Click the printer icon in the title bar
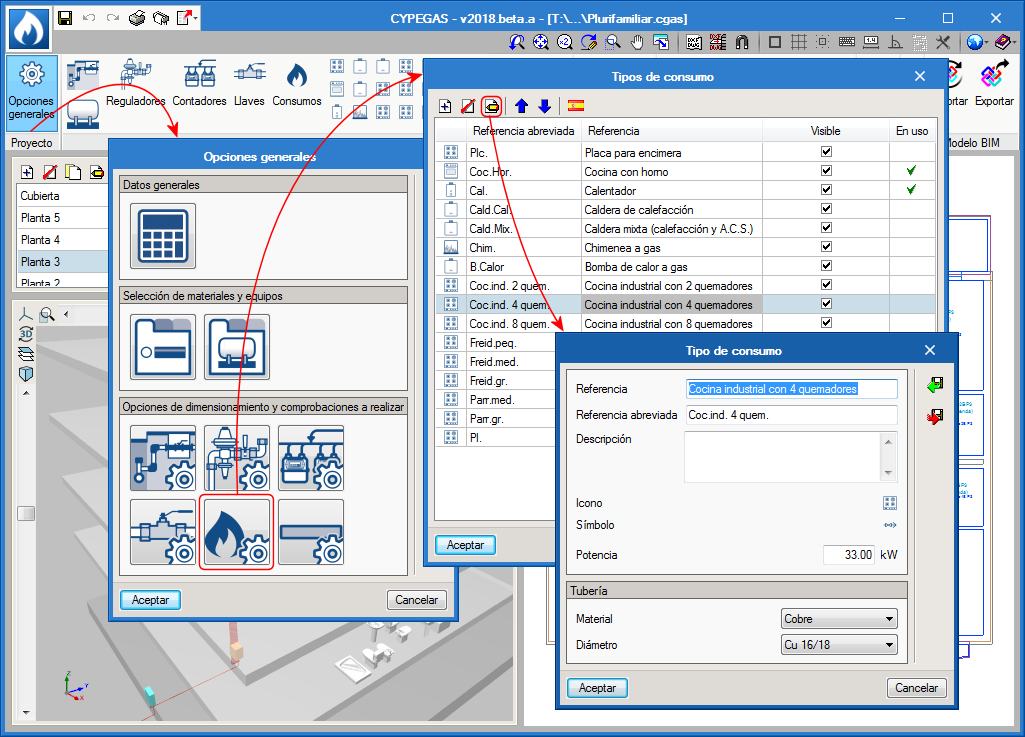The width and height of the screenshot is (1025, 737). pos(137,18)
